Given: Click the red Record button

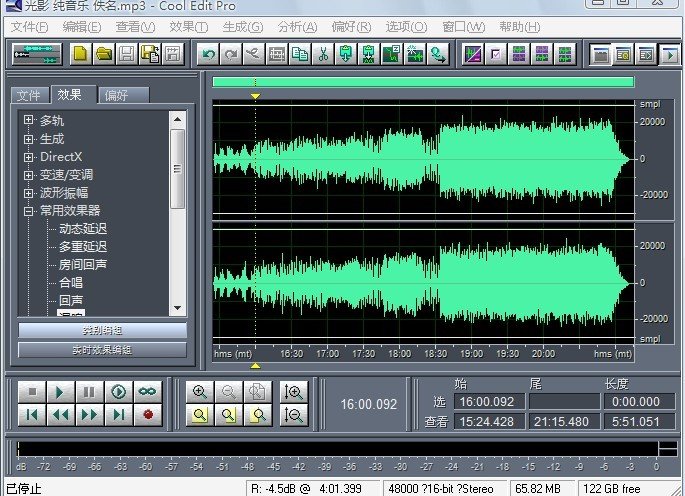Looking at the screenshot, I should (x=148, y=414).
